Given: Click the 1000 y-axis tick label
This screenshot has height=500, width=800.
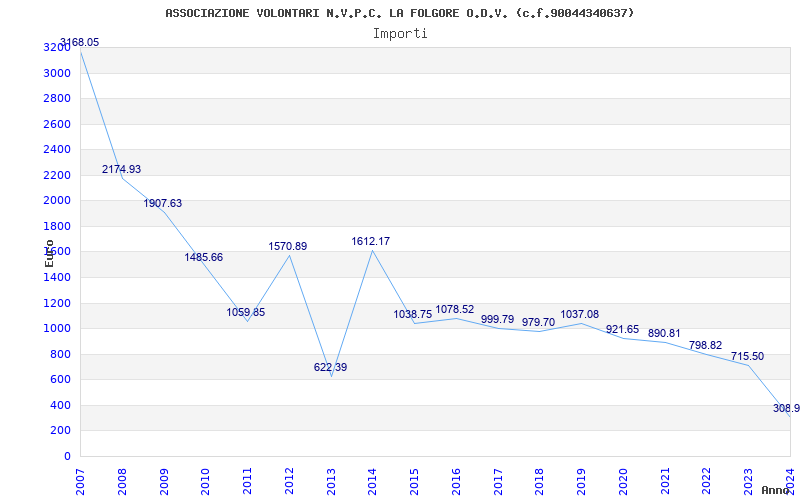Looking at the screenshot, I should point(57,329).
